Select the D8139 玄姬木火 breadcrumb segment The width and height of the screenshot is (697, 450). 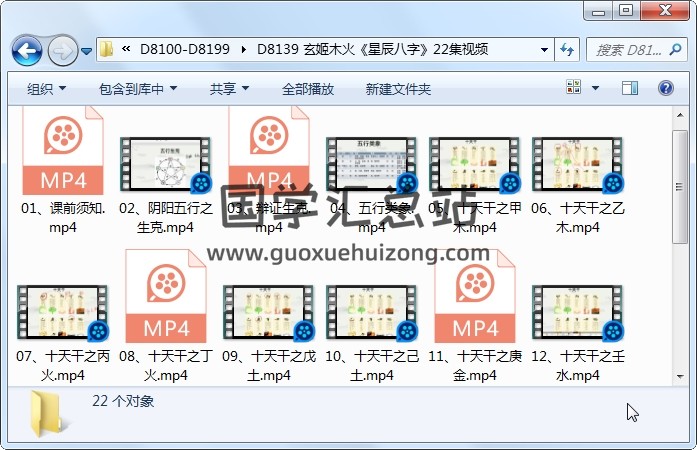coord(373,49)
